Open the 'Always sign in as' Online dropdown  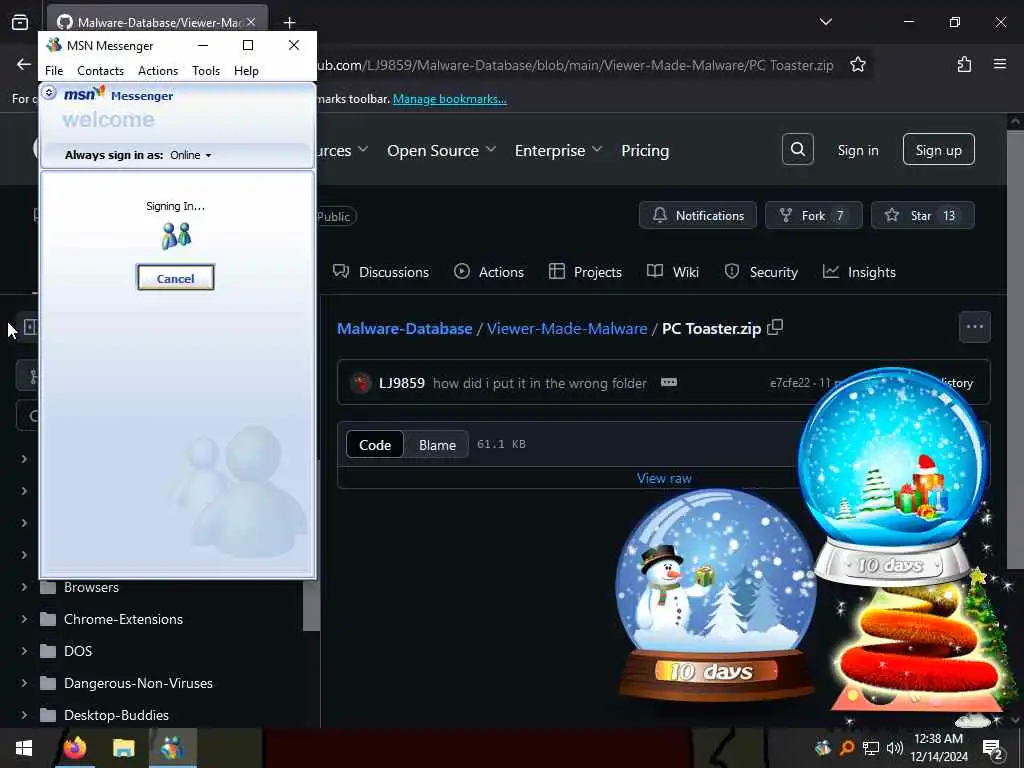(191, 155)
